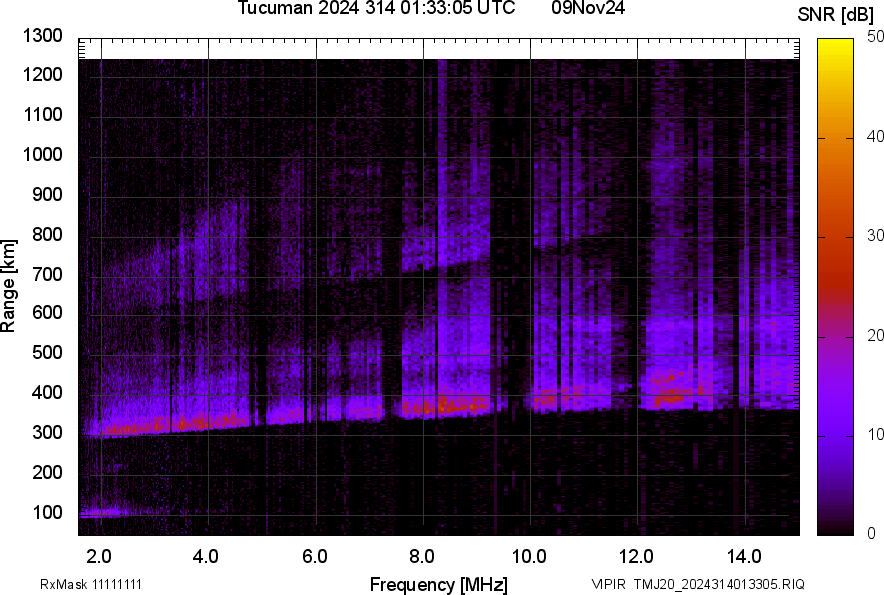Click the SNR [dB] colorbar heading
This screenshot has height=595, width=884.
835,15
